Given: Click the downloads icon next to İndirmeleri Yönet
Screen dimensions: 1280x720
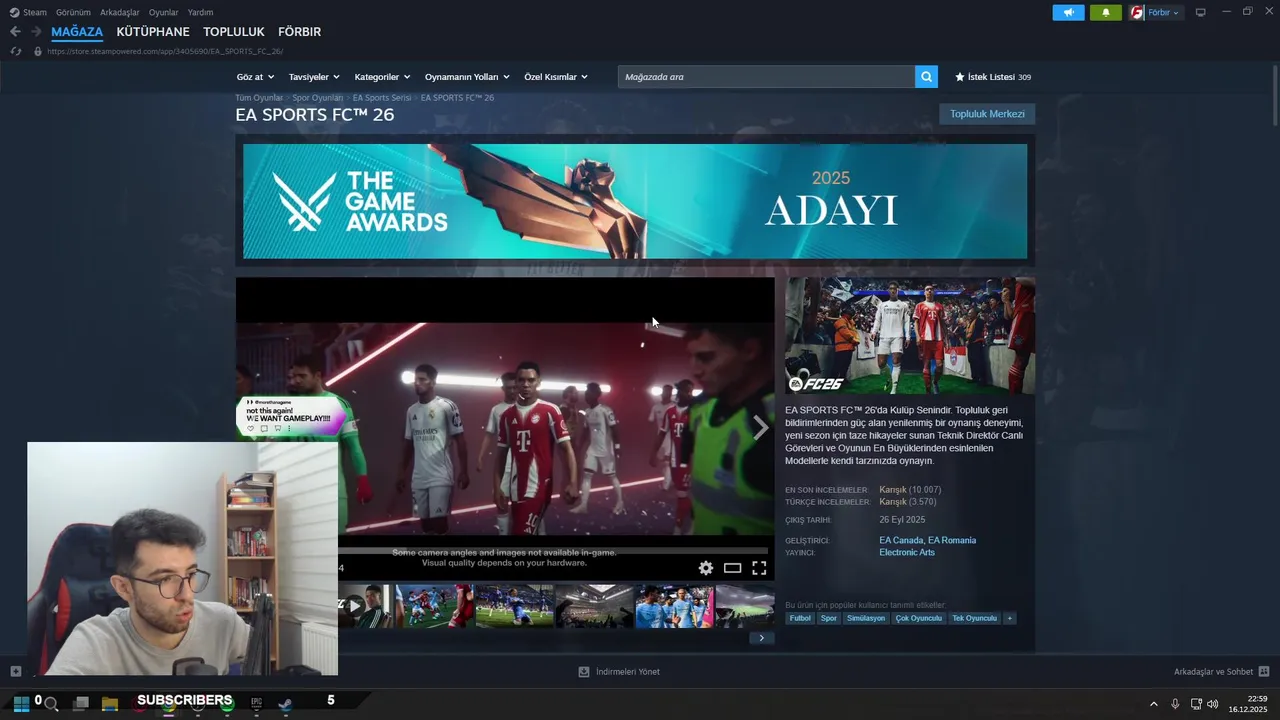Looking at the screenshot, I should click(x=584, y=672).
